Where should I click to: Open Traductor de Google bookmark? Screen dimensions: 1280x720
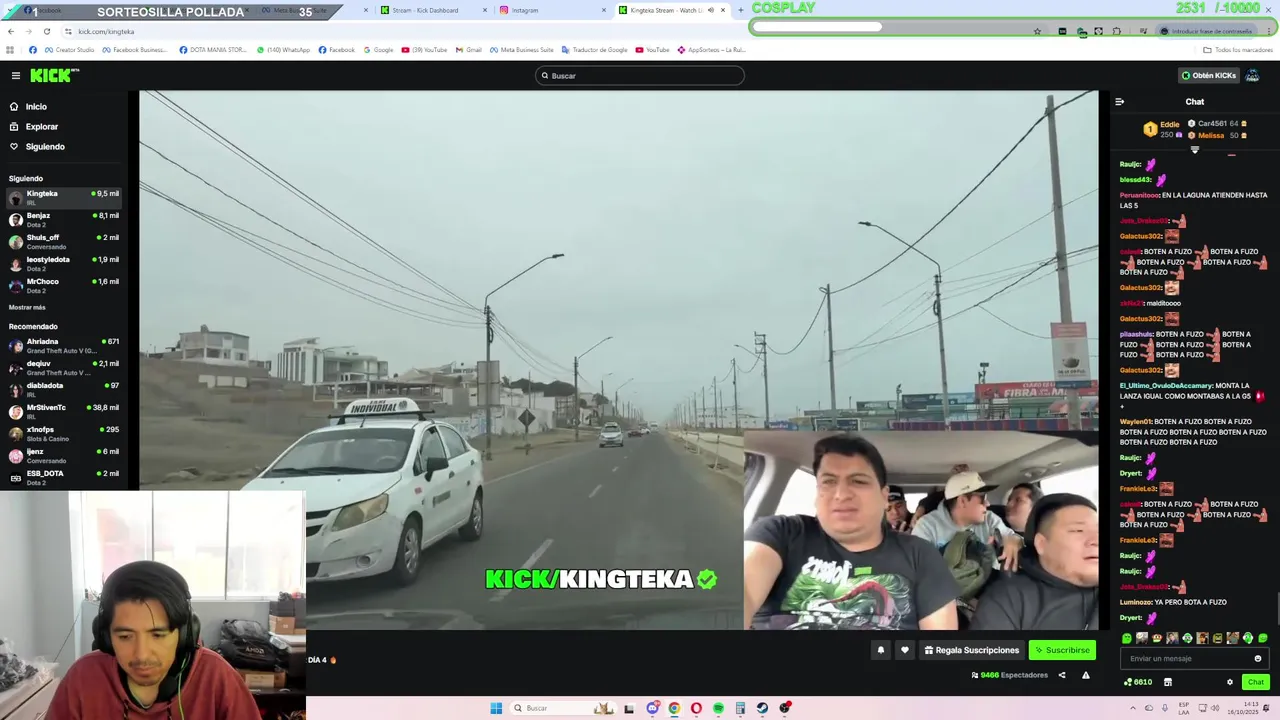595,50
